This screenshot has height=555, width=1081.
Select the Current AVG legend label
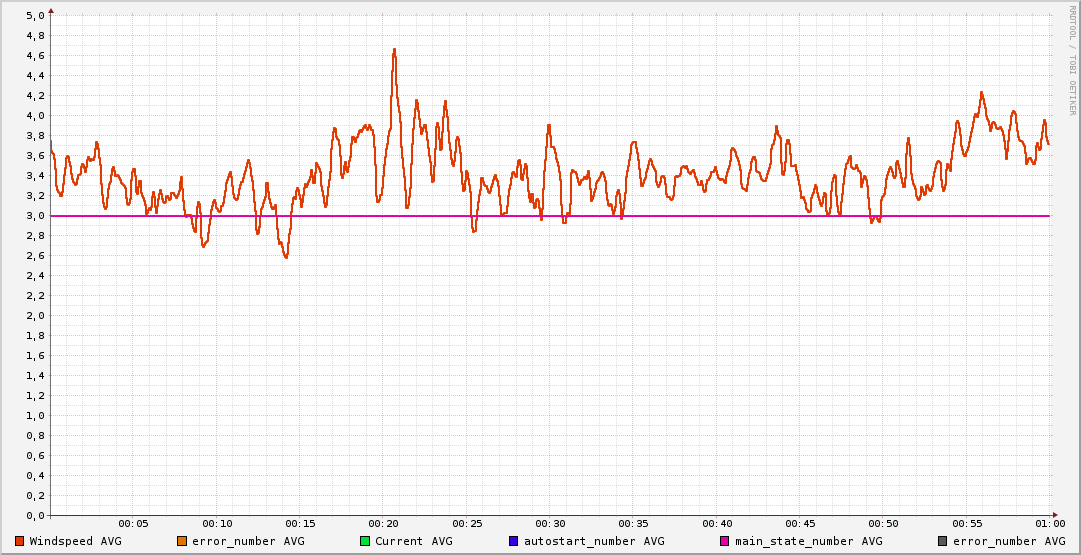(413, 541)
